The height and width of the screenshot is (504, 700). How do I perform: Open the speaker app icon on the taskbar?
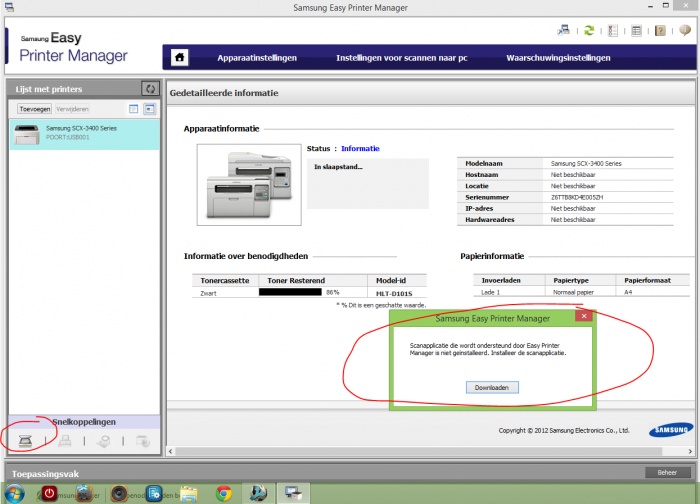click(119, 494)
